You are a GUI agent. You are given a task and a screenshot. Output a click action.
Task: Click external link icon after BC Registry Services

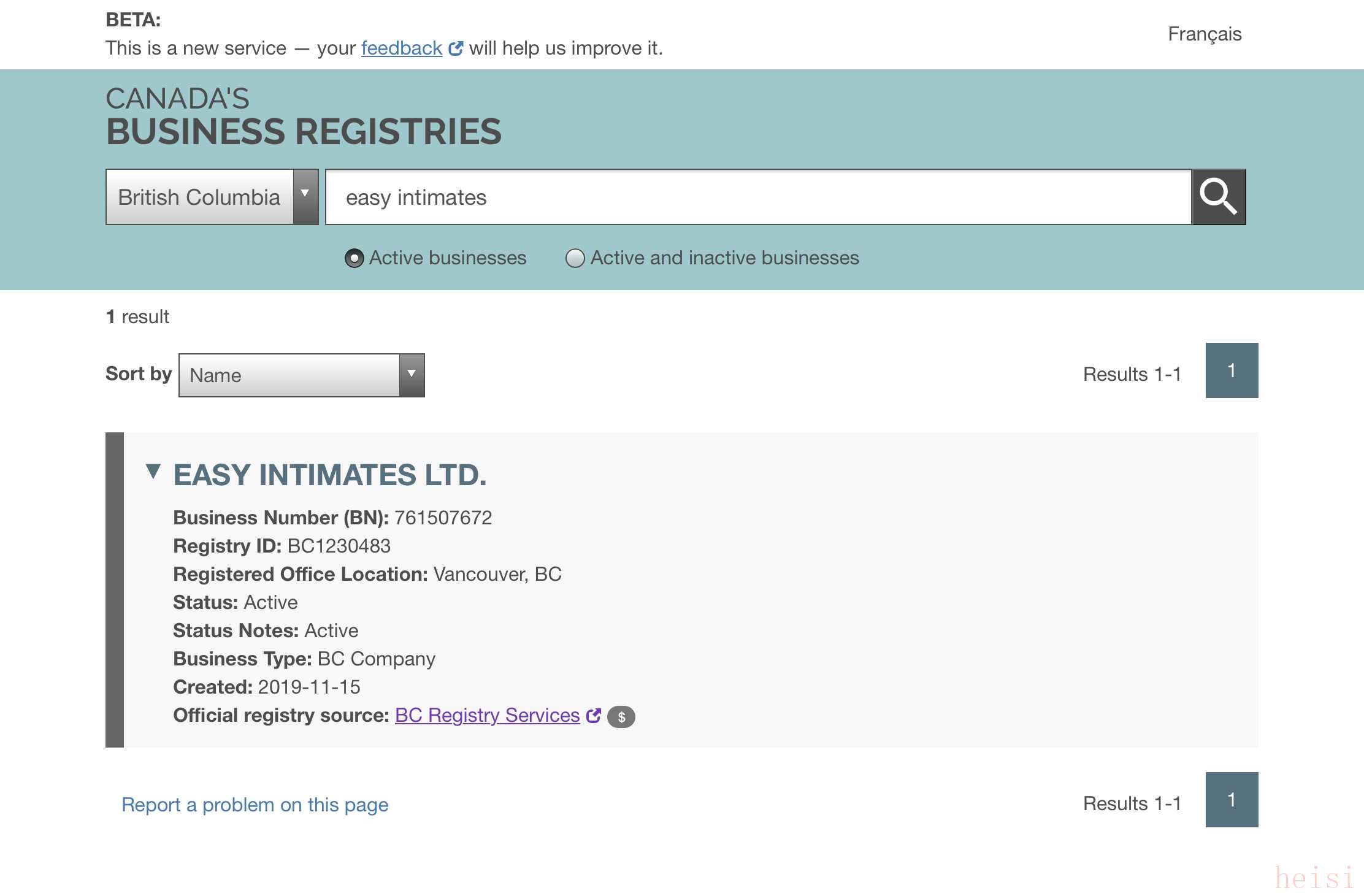pos(593,716)
